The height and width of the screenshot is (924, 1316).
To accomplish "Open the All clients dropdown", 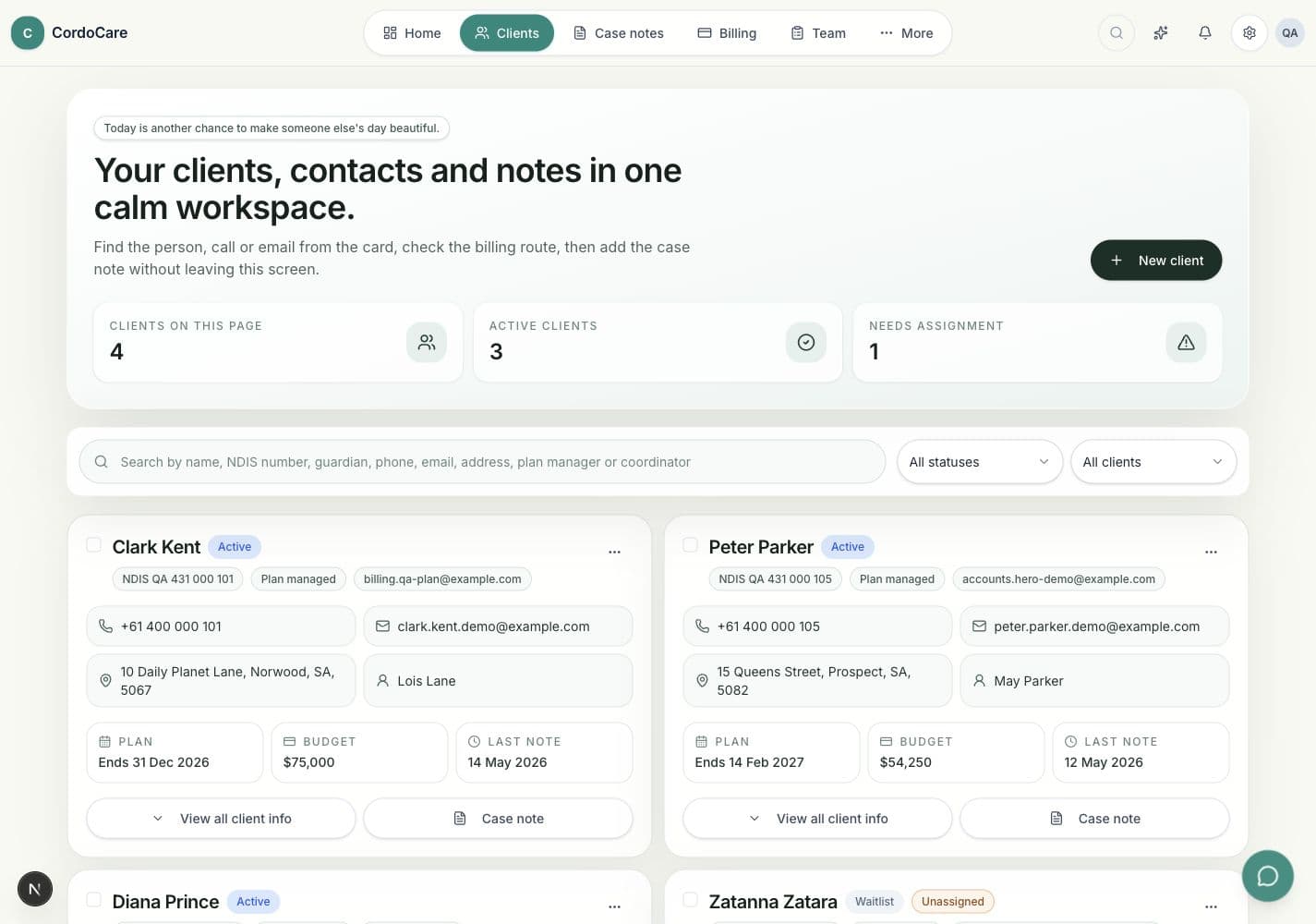I will [1153, 462].
